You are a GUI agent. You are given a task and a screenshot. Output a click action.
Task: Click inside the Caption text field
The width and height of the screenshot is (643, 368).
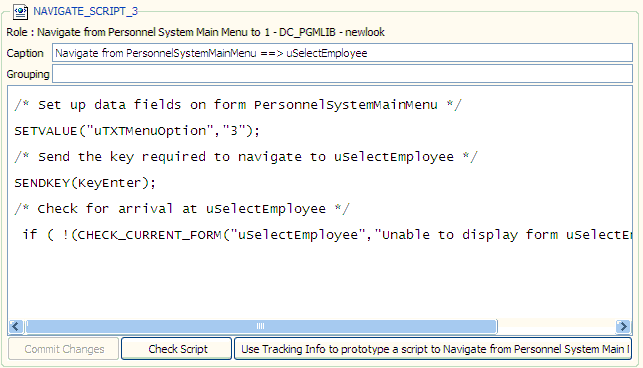[342, 53]
